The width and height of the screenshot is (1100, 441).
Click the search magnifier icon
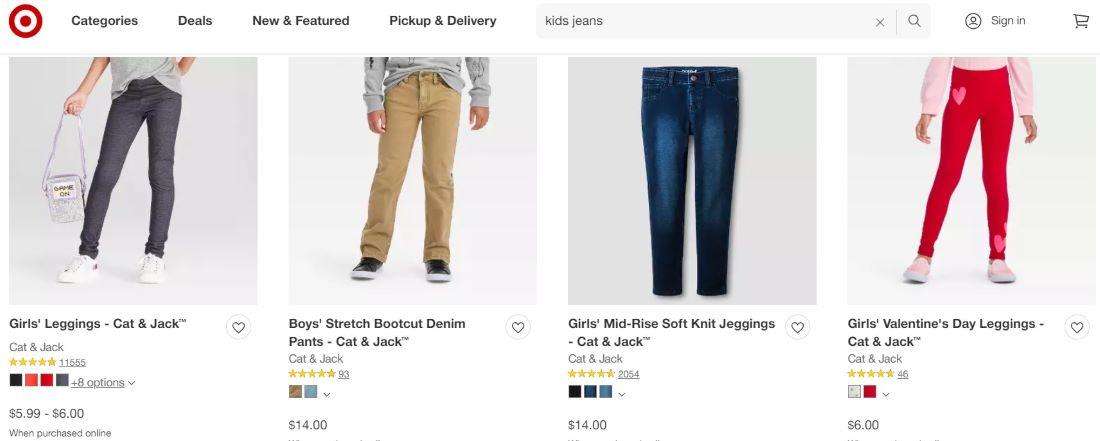tap(914, 21)
